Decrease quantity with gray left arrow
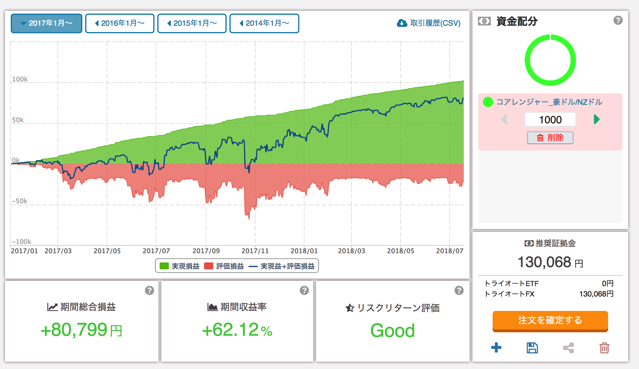This screenshot has width=639, height=369. coord(504,119)
